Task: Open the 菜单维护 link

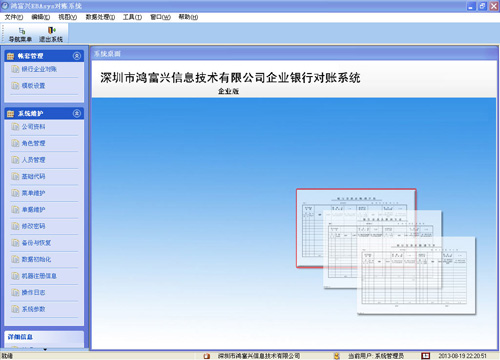Action: tap(33, 193)
